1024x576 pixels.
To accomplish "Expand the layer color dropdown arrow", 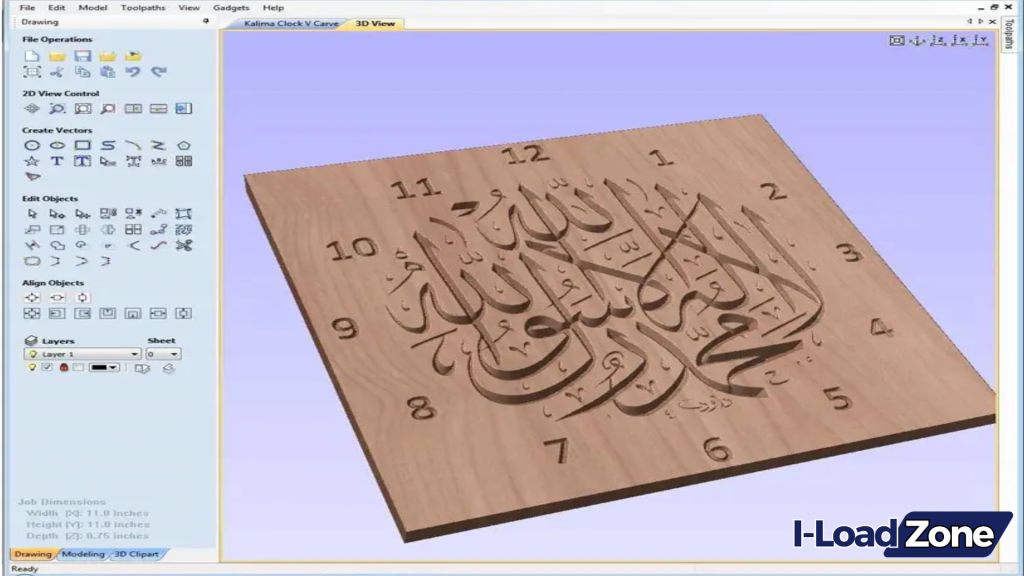I will click(x=115, y=368).
